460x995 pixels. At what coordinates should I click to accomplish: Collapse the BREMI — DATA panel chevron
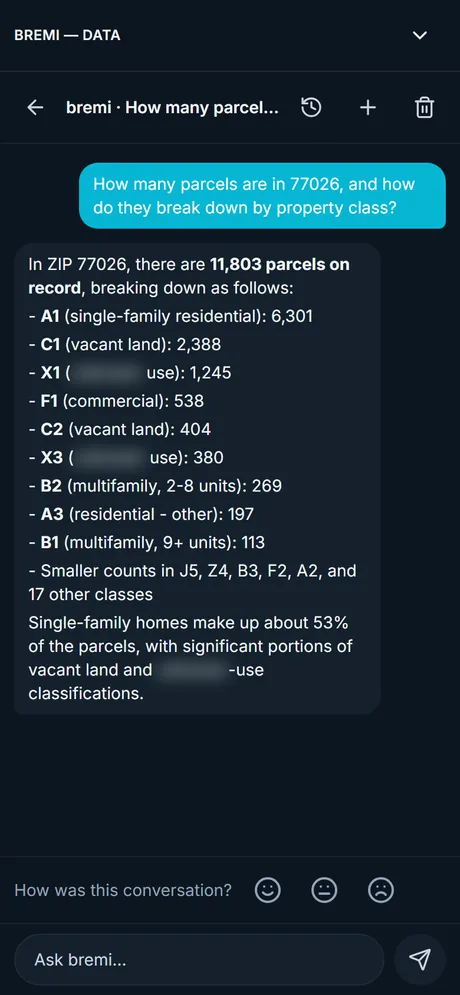click(420, 36)
